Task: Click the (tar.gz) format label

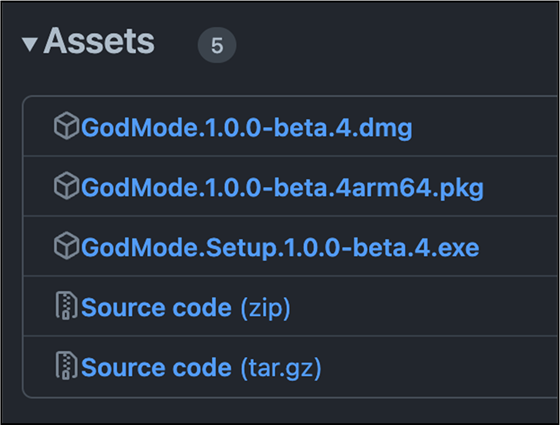Action: click(x=281, y=368)
